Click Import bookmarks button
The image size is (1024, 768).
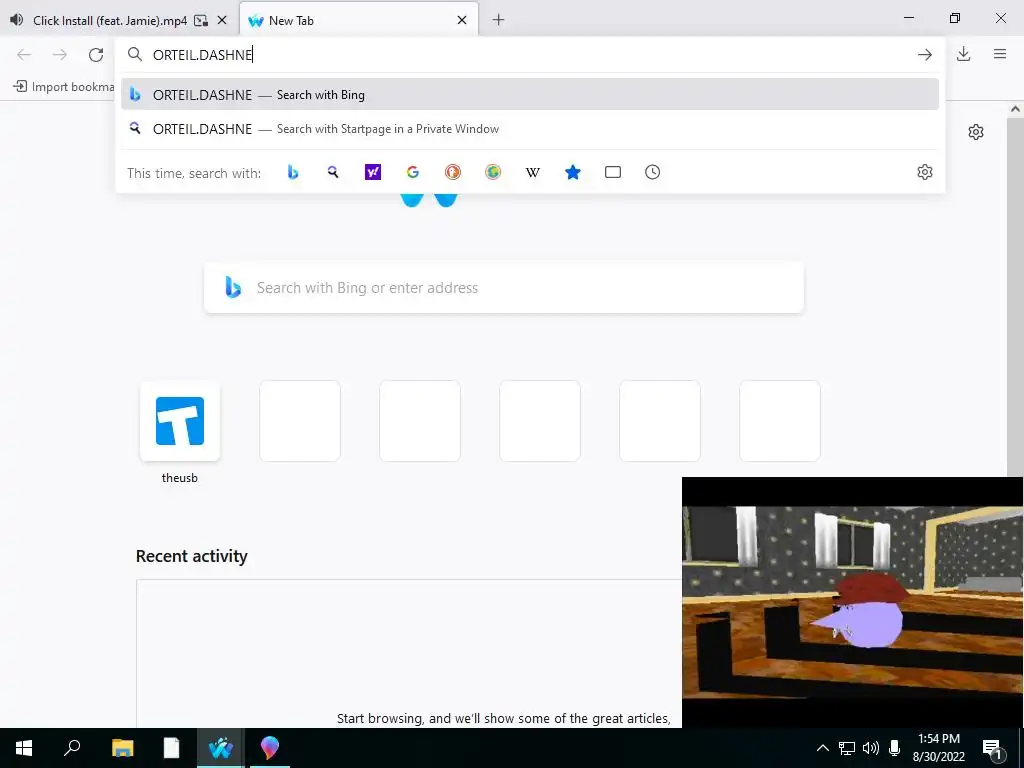(64, 87)
